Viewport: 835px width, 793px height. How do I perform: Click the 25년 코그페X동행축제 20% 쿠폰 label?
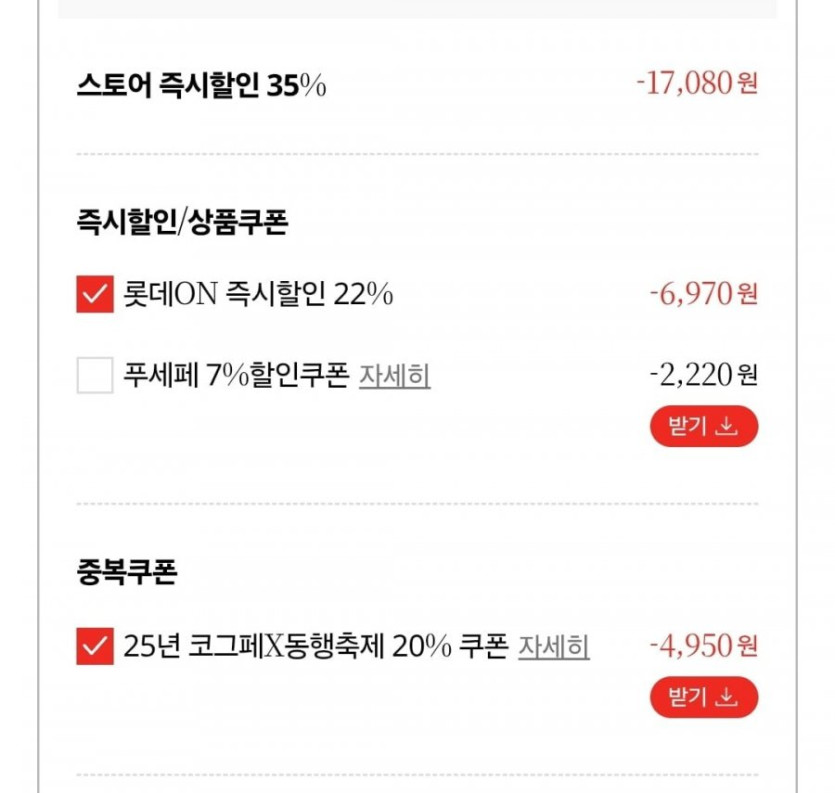316,647
